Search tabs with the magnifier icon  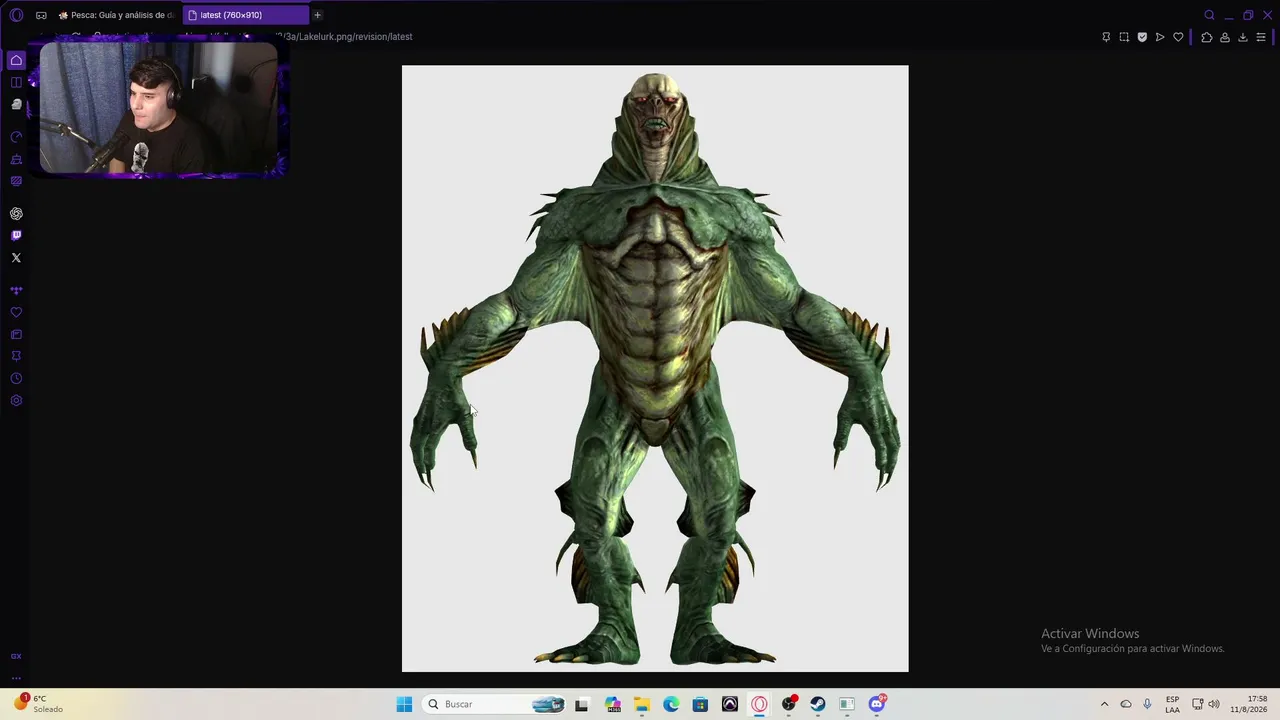click(x=1209, y=15)
